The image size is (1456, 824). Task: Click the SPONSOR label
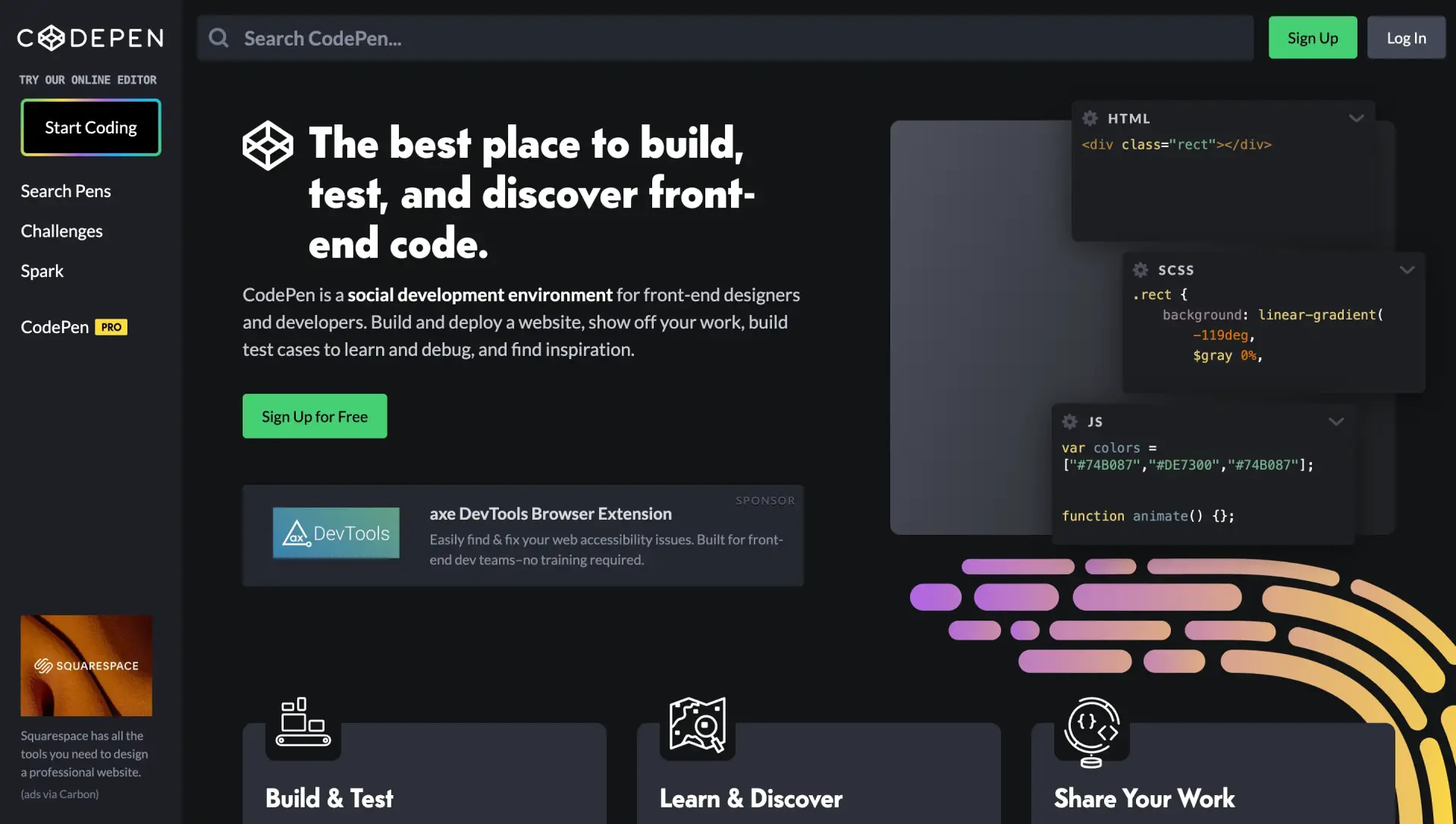click(765, 501)
